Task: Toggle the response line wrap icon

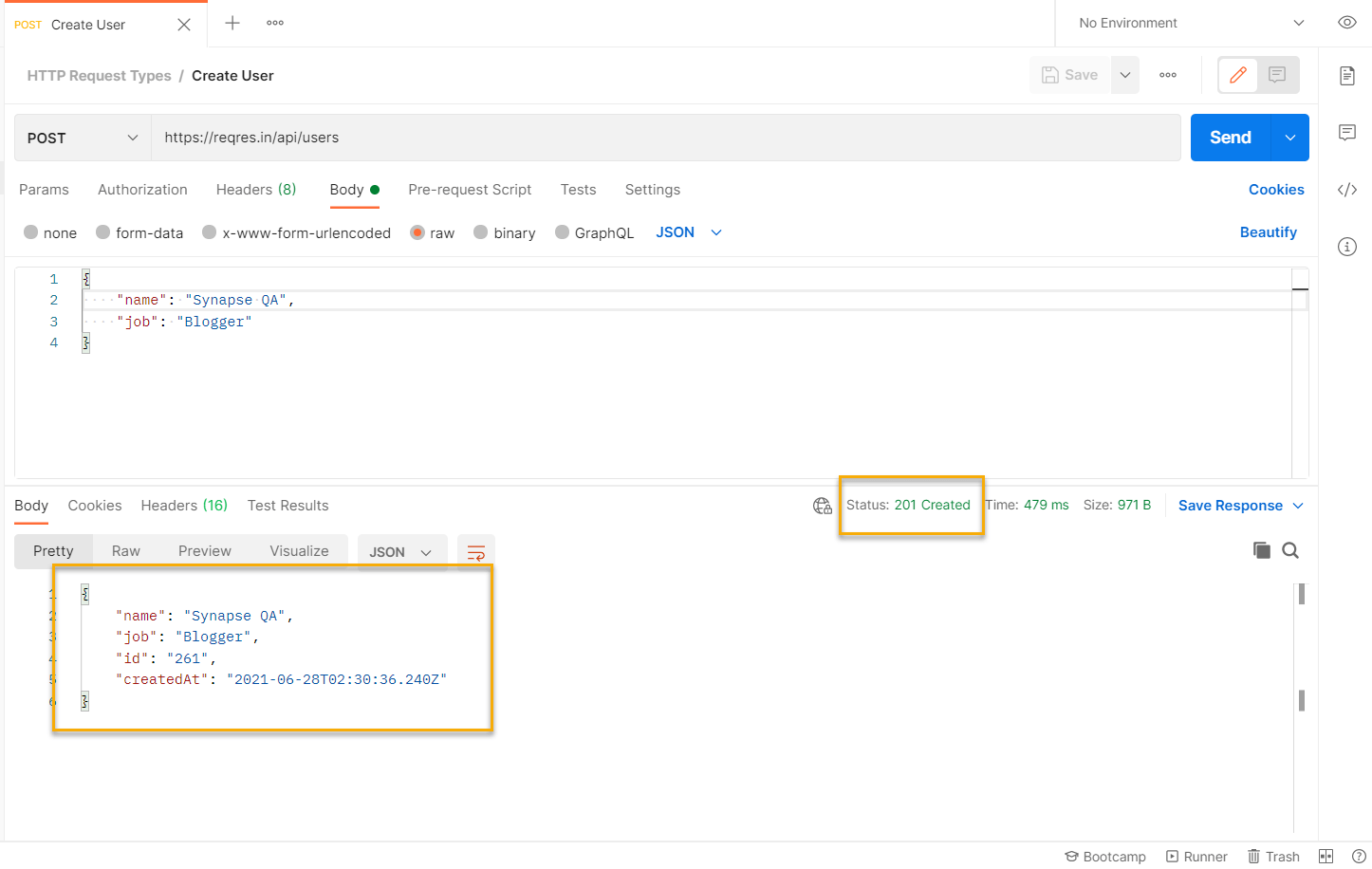Action: point(476,552)
